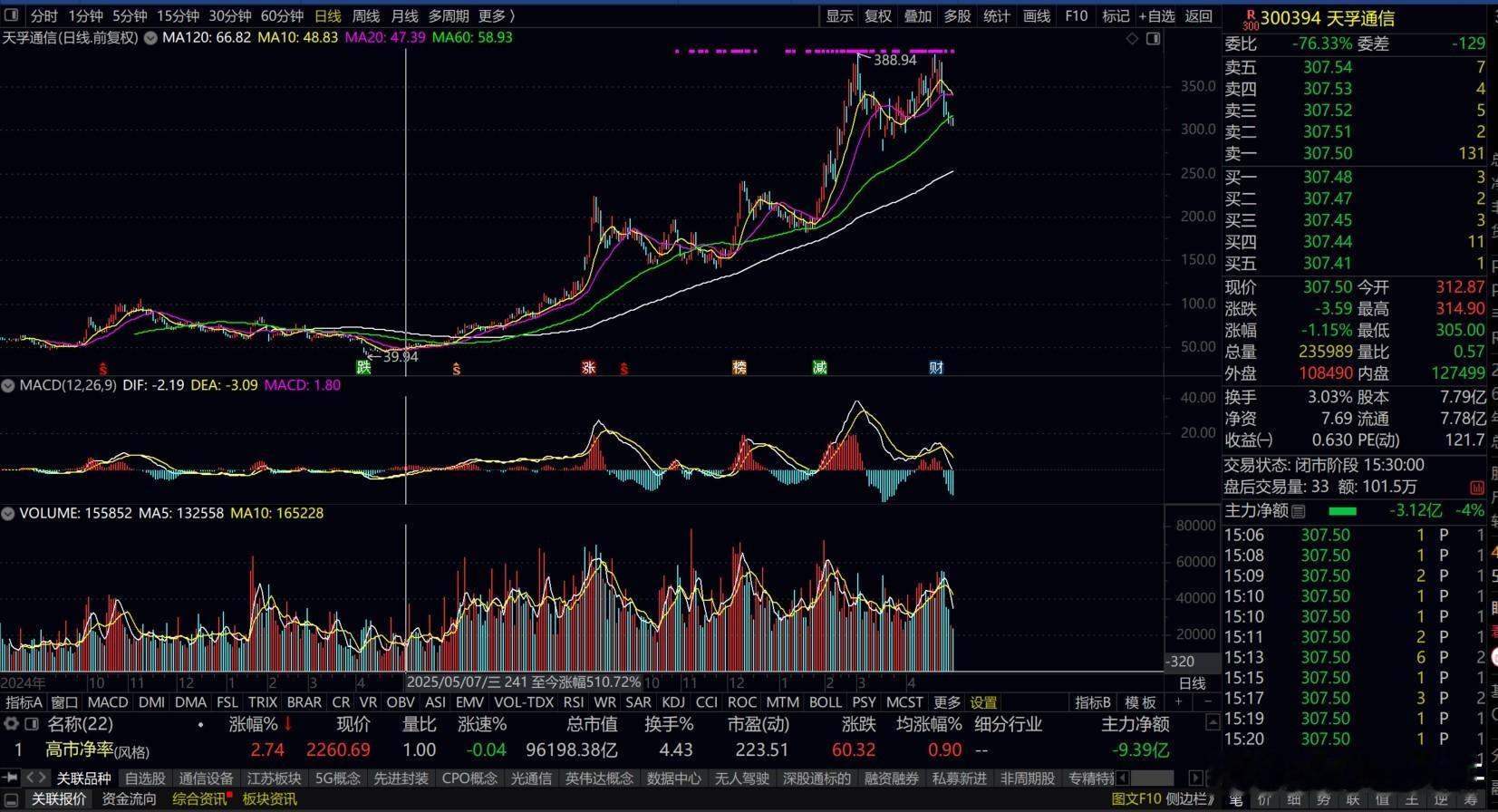Expand 更多 period options

(x=496, y=15)
